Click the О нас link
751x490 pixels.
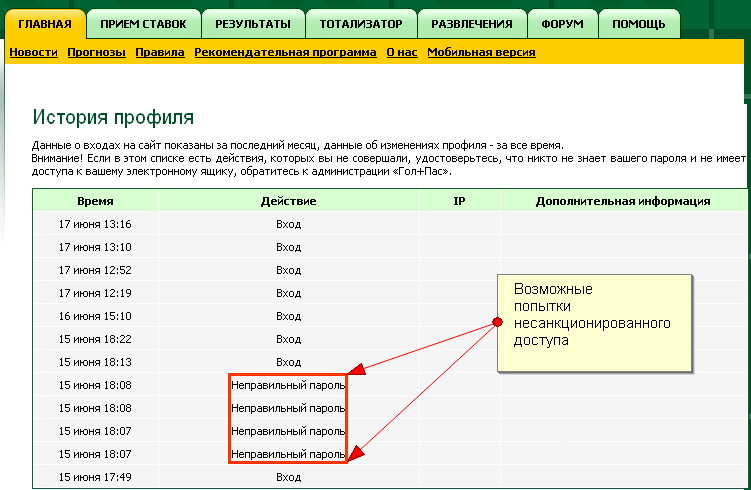(x=401, y=52)
